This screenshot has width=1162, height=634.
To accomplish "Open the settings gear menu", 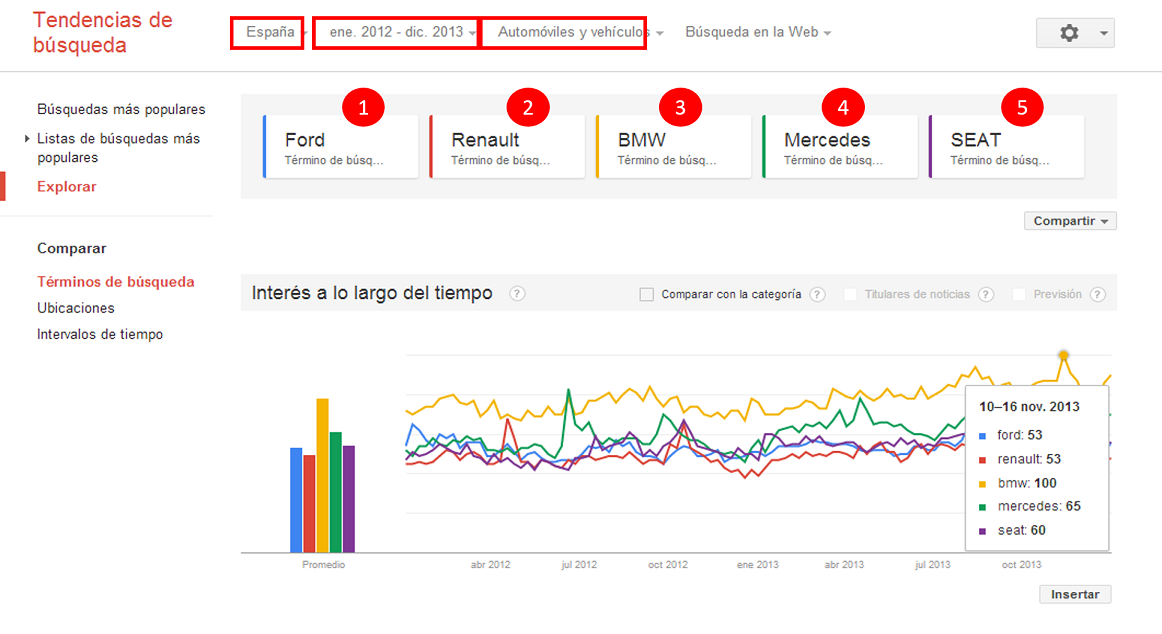I will coord(1075,33).
